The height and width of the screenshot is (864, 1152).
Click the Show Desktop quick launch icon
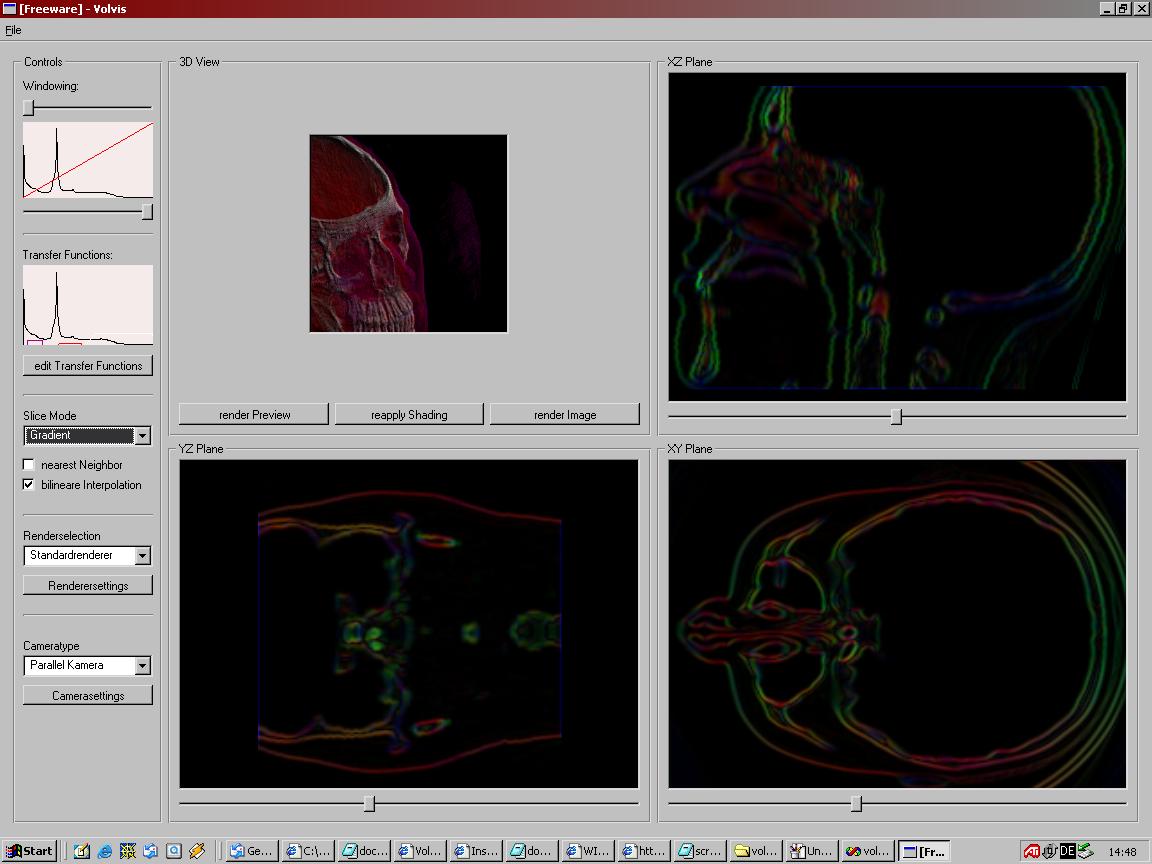point(82,851)
